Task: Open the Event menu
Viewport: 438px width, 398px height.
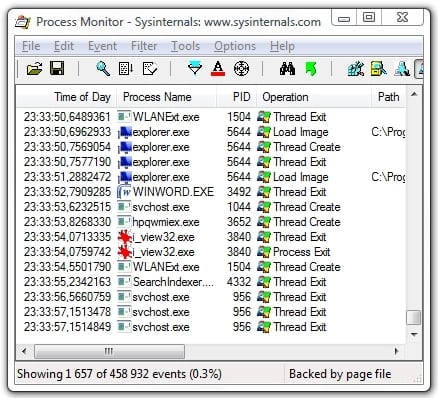Action: [x=102, y=46]
